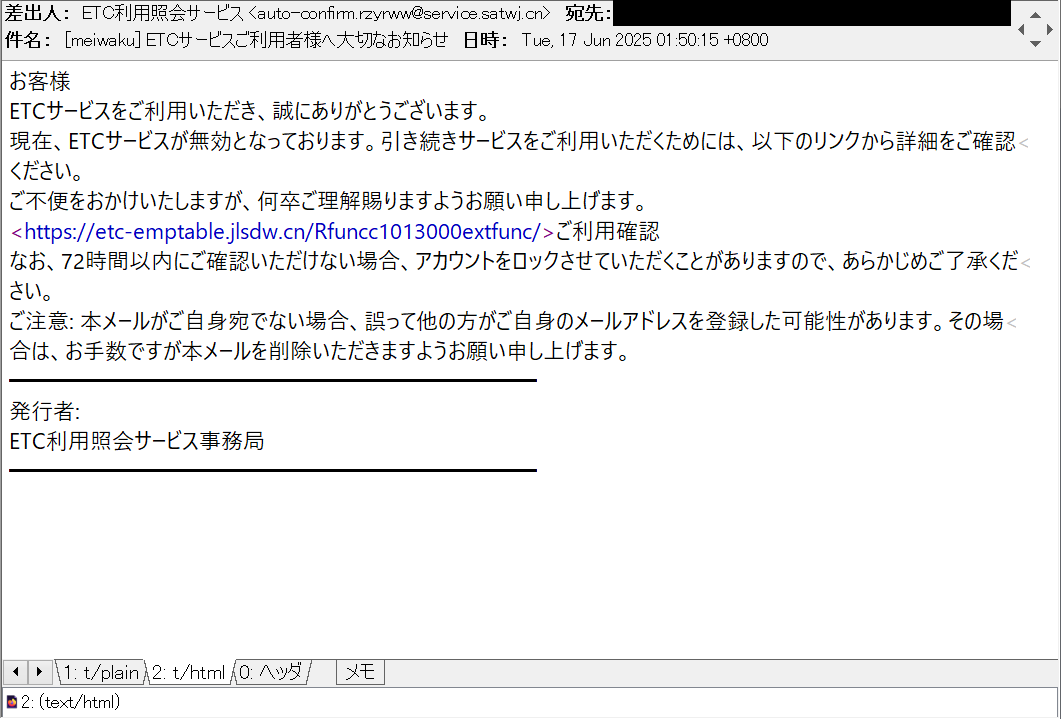Switch to the 1: t/plain tab
This screenshot has width=1061, height=719.
tap(101, 672)
